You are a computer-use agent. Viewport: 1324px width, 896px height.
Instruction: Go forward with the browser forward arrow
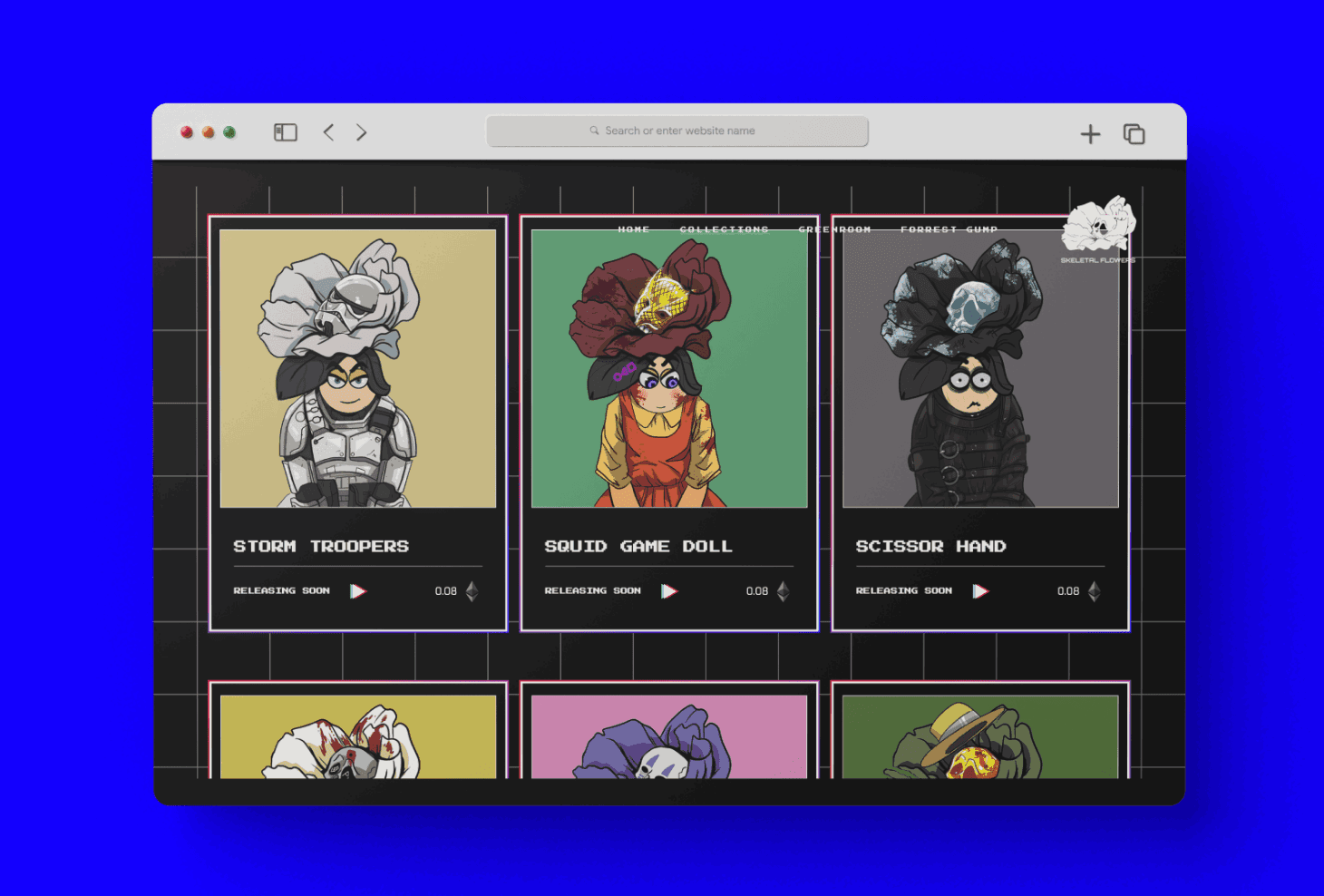[x=361, y=132]
